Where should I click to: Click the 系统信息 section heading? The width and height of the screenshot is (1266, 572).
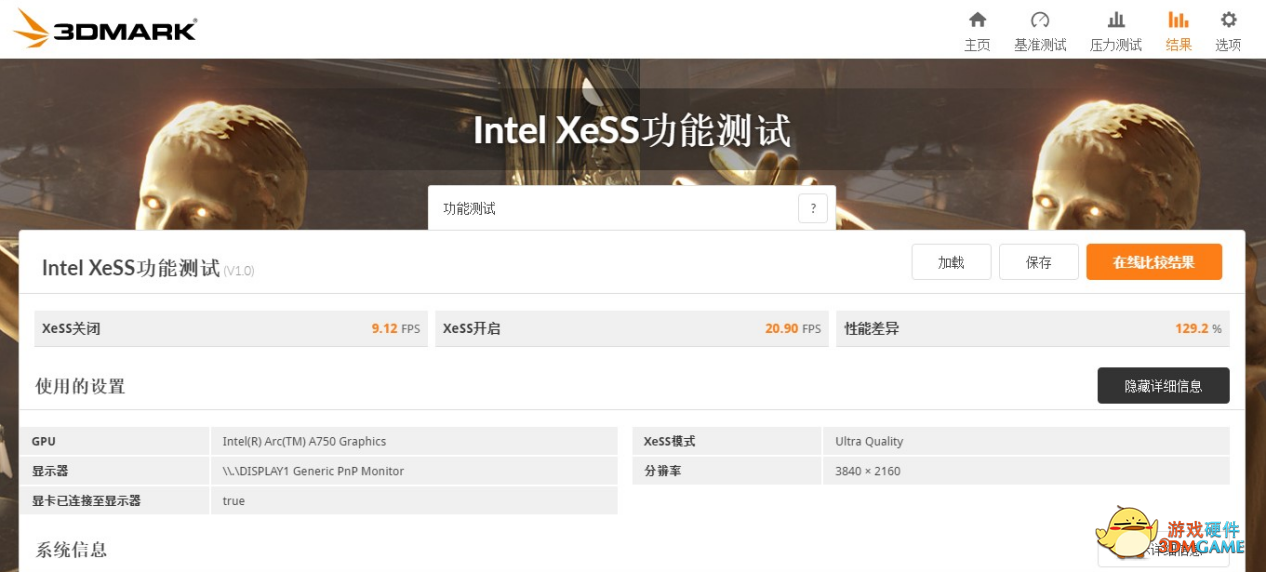(x=71, y=549)
